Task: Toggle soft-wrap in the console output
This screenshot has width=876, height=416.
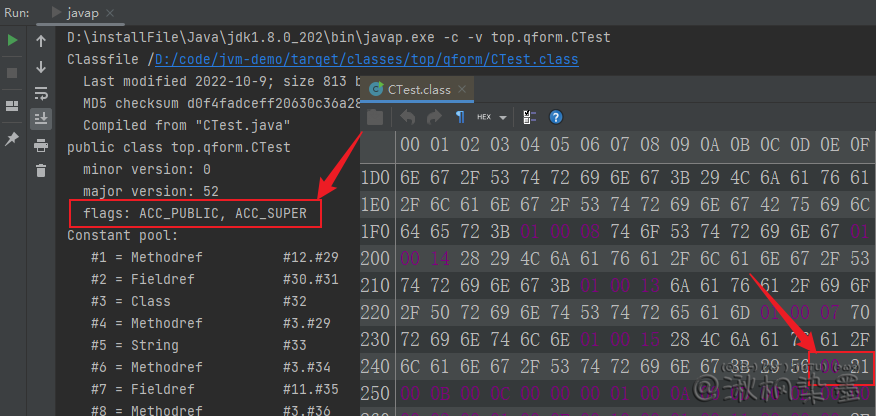Action: click(x=41, y=93)
